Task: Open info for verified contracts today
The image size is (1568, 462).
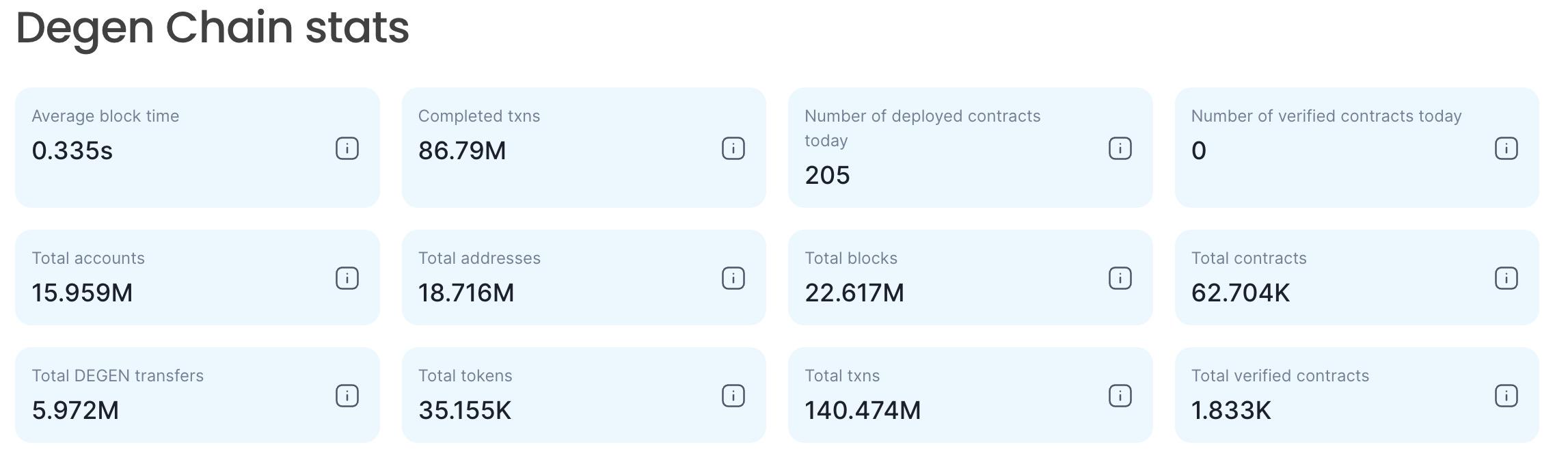Action: (1506, 148)
